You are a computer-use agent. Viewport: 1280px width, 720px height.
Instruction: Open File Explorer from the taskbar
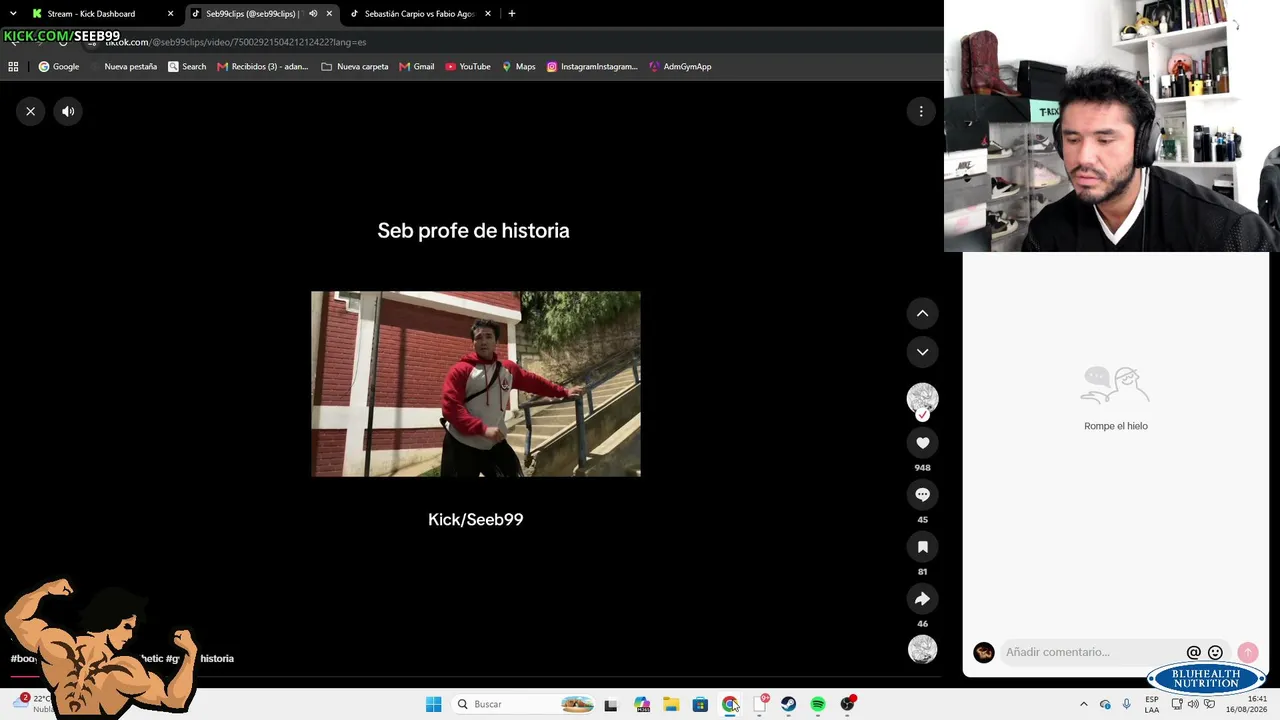click(x=671, y=704)
